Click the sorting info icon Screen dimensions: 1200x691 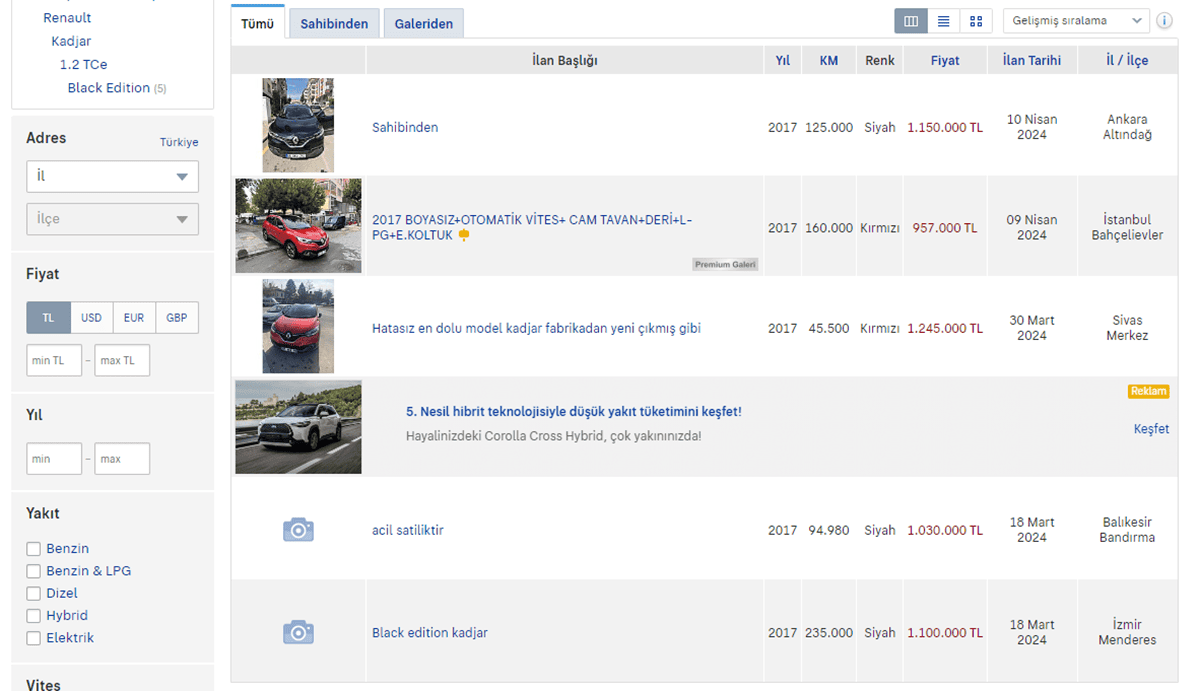pyautogui.click(x=1165, y=21)
